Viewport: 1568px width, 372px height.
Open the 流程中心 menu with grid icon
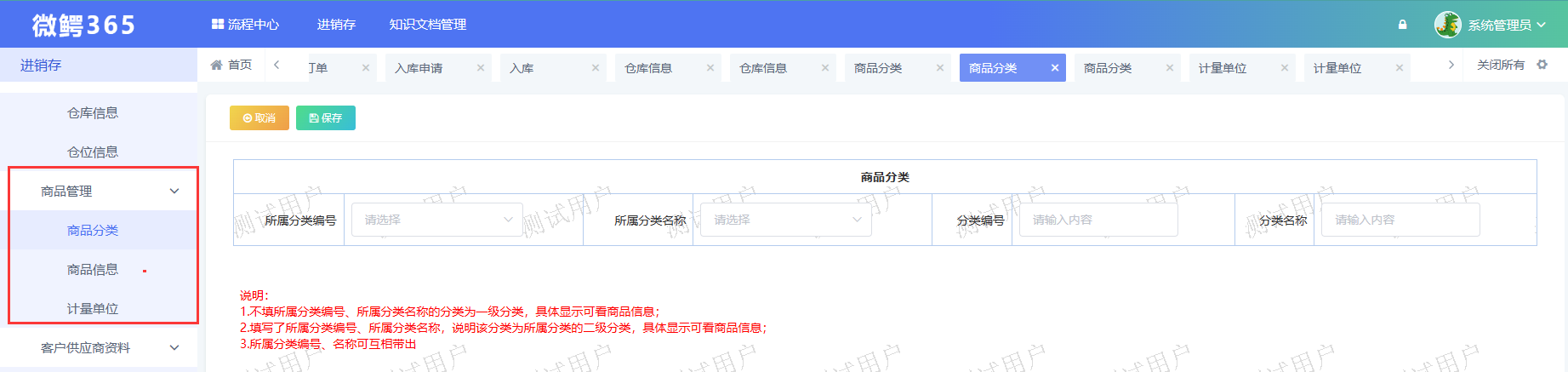[x=245, y=25]
